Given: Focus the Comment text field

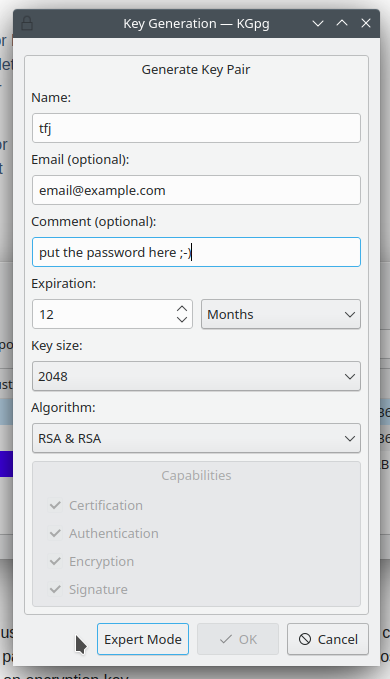Looking at the screenshot, I should (x=196, y=252).
